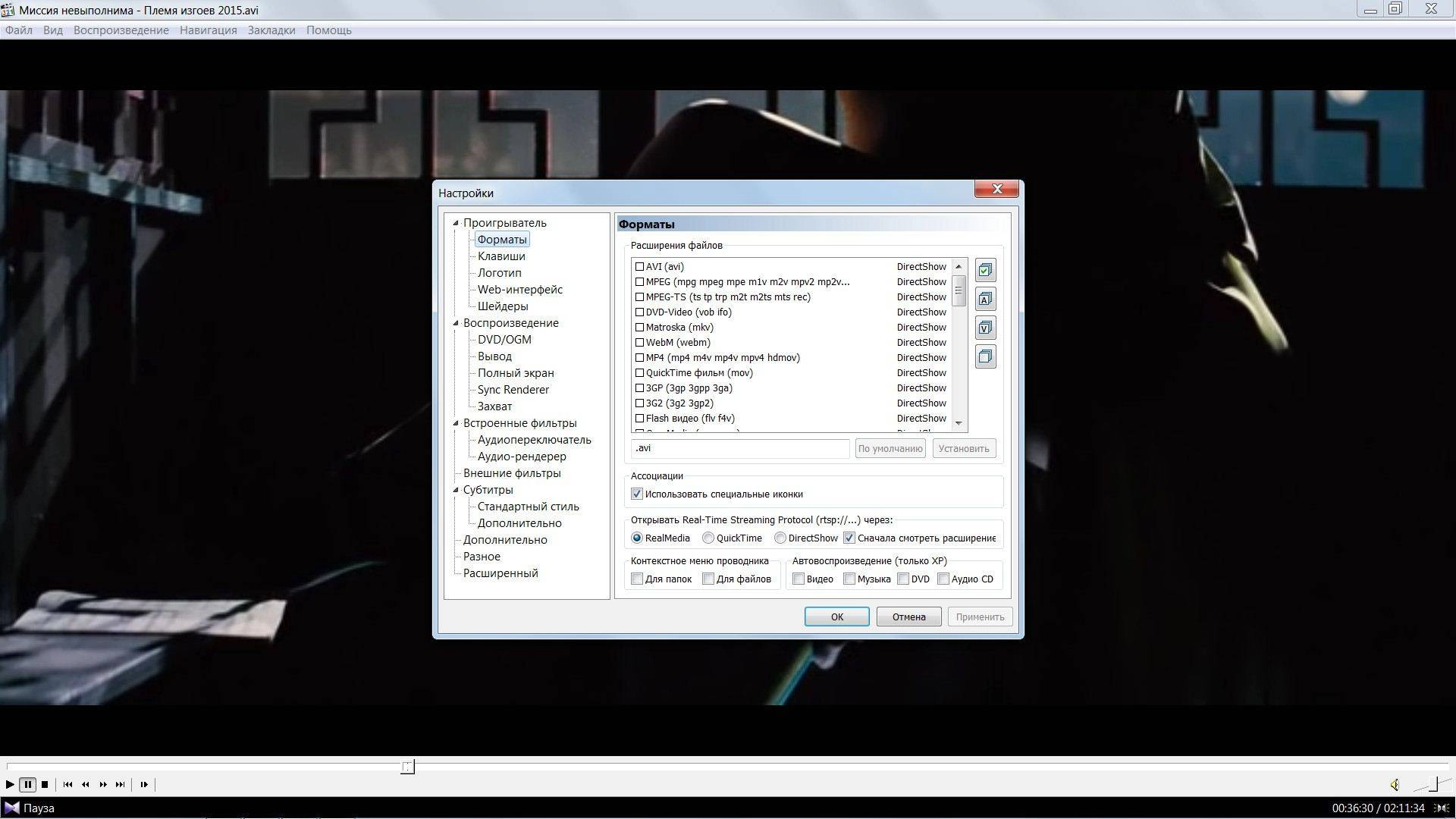The height and width of the screenshot is (819, 1456).
Task: Open the Web-интерфейс settings page
Action: pyautogui.click(x=519, y=290)
